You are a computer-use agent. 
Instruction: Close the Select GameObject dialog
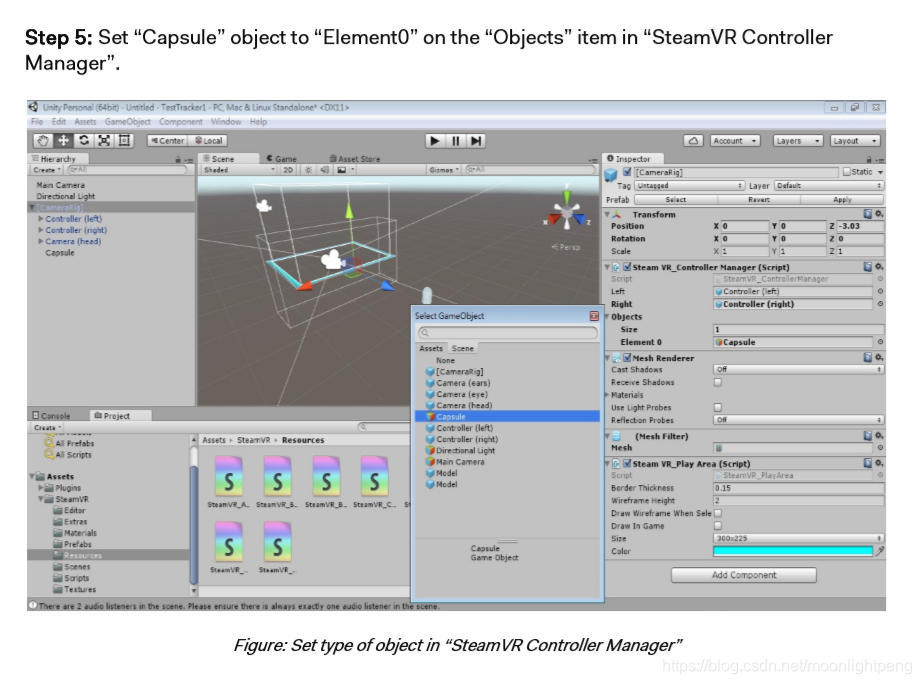pos(594,316)
